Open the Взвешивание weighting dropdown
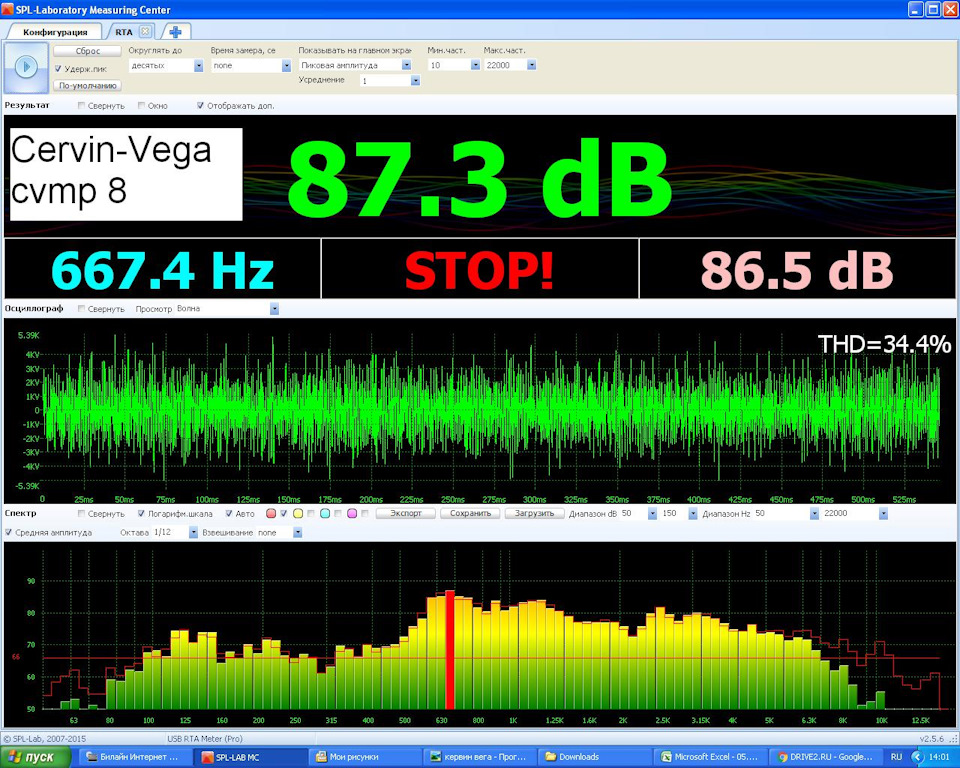 click(298, 532)
